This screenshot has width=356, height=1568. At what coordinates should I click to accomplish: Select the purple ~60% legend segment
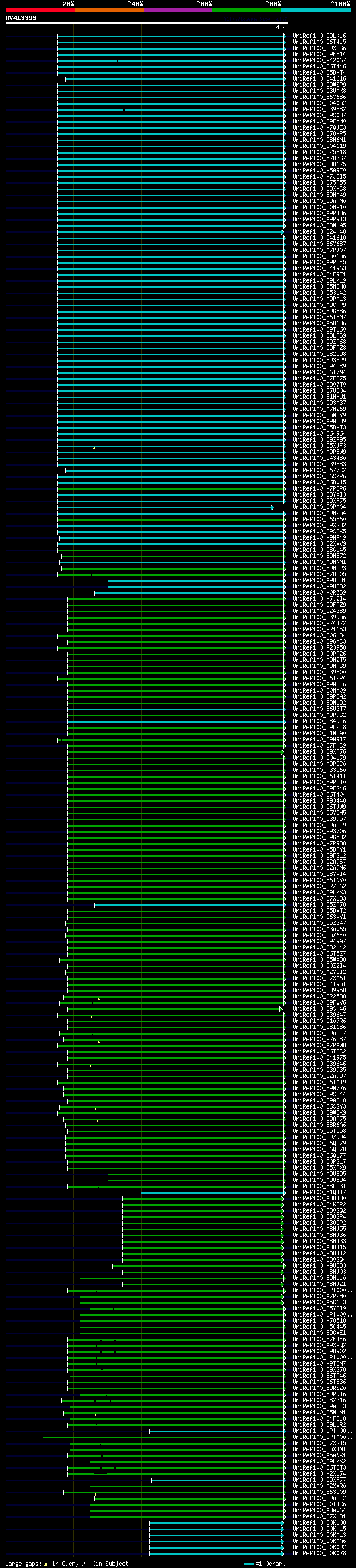[177, 11]
